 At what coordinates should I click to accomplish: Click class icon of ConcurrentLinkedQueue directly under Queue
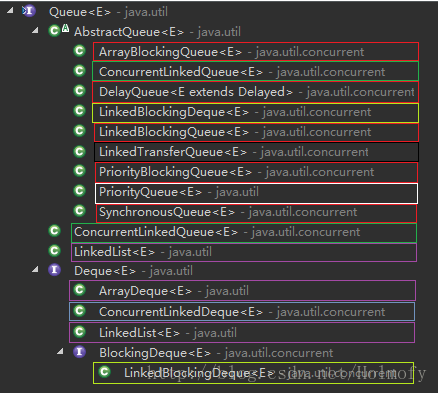click(54, 231)
